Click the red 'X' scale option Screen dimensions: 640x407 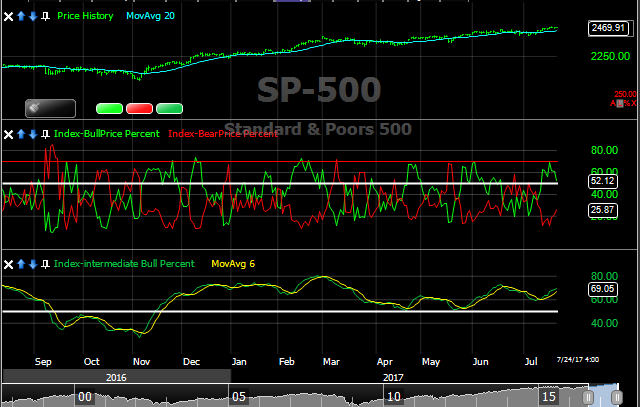633,103
